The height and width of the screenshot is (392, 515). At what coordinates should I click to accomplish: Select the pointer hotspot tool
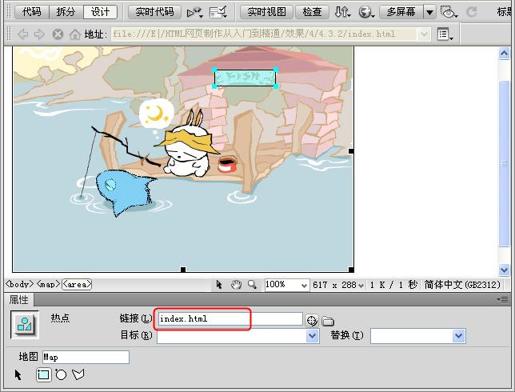[x=18, y=375]
